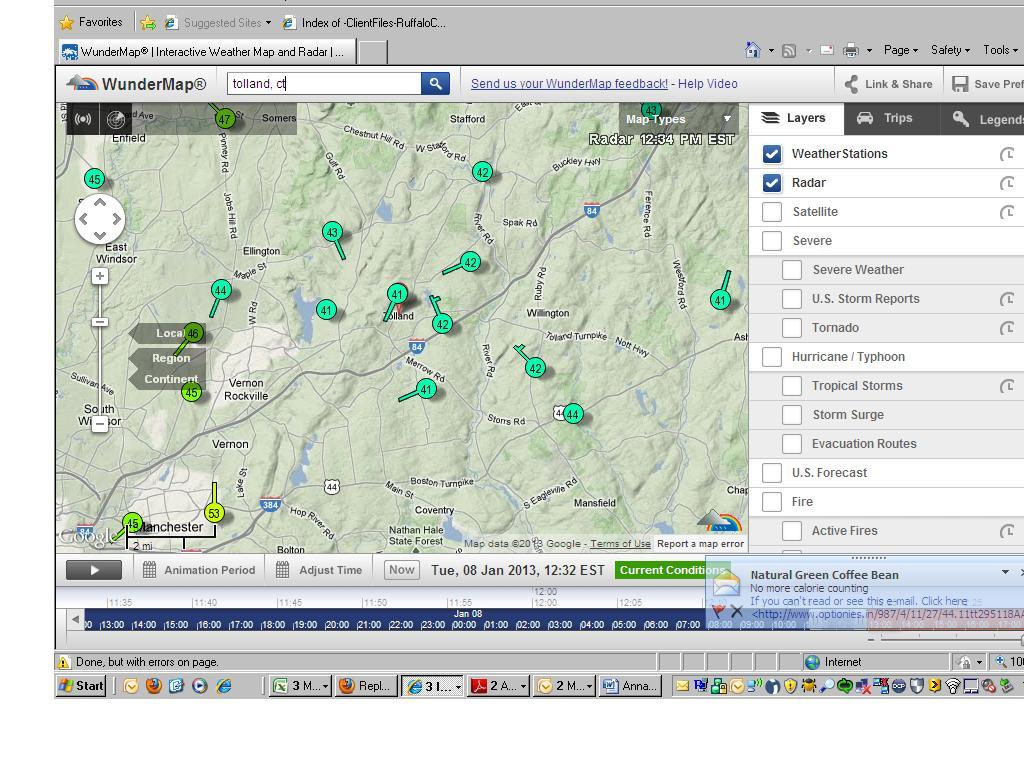Delete the mail via notification X icon
This screenshot has width=1024, height=768.
tap(737, 611)
